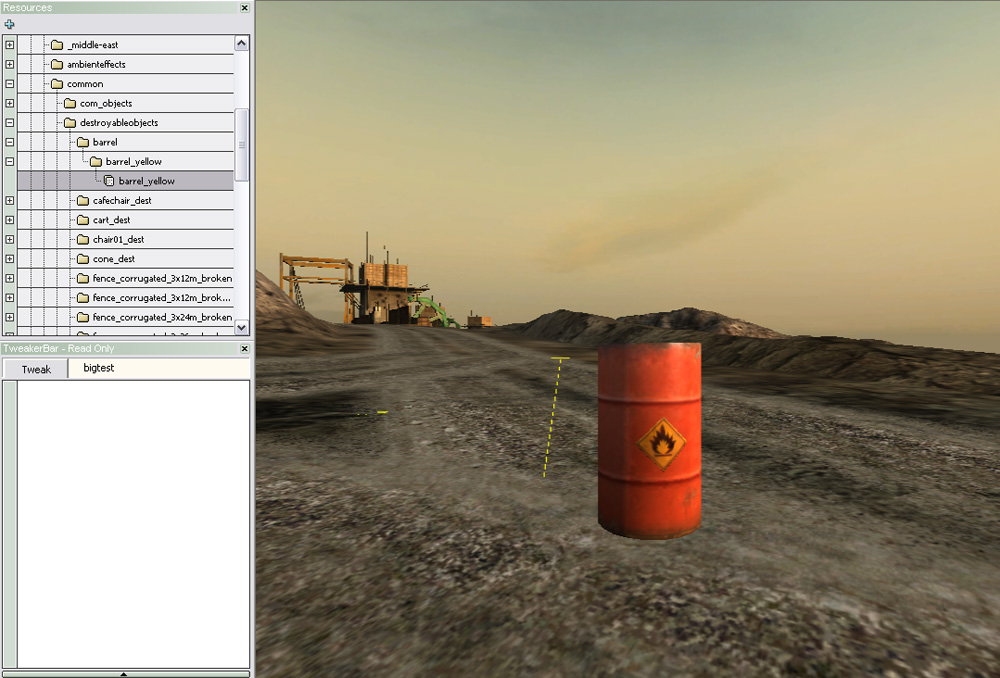
Task: Open the bigtest tab
Action: click(x=99, y=368)
